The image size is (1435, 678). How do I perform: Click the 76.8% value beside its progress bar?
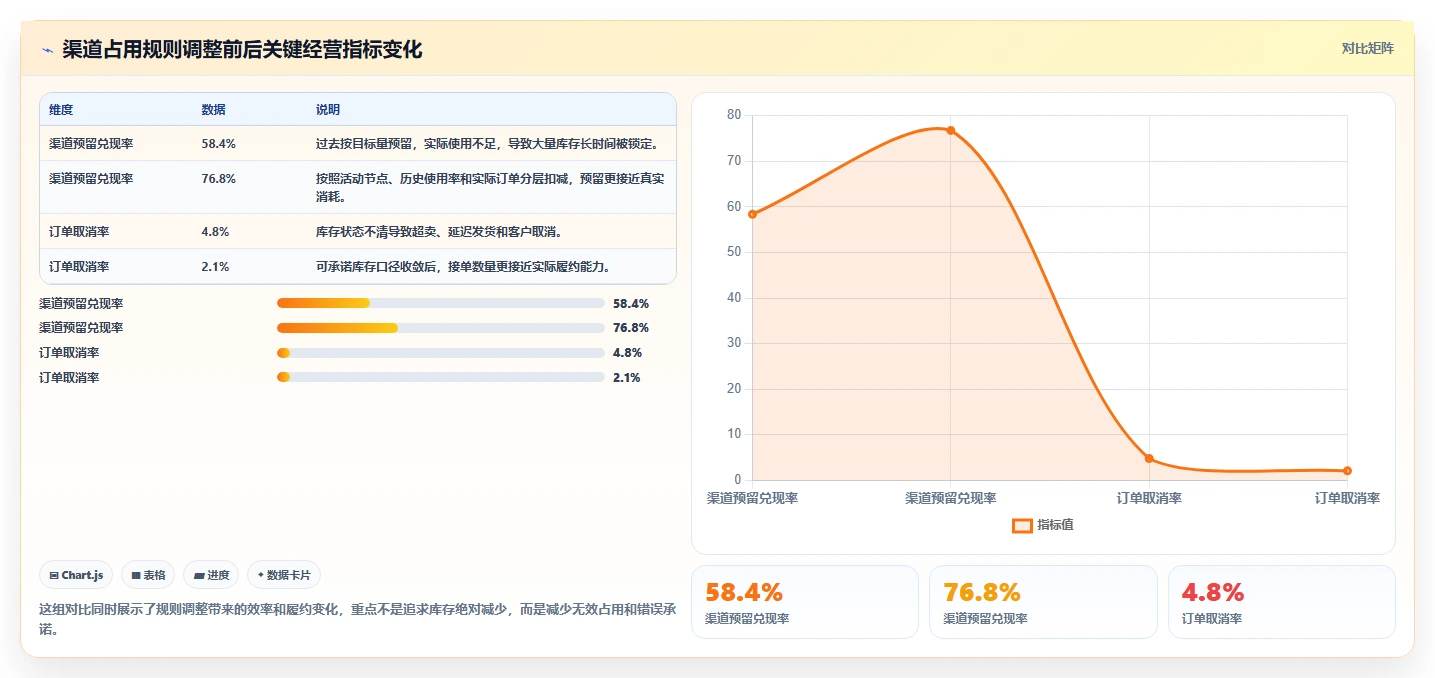coord(631,328)
